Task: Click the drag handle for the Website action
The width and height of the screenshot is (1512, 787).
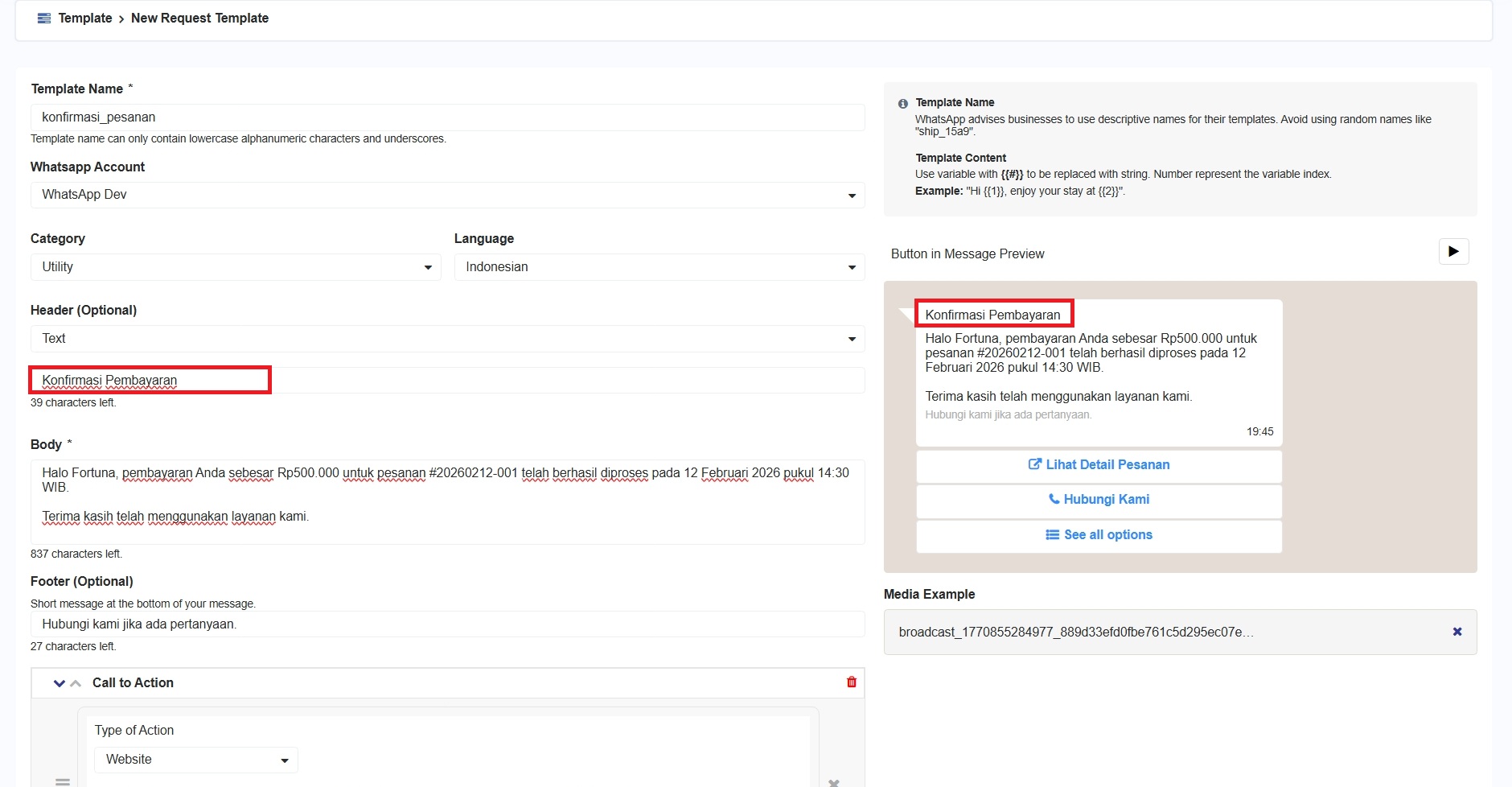Action: pos(62,781)
